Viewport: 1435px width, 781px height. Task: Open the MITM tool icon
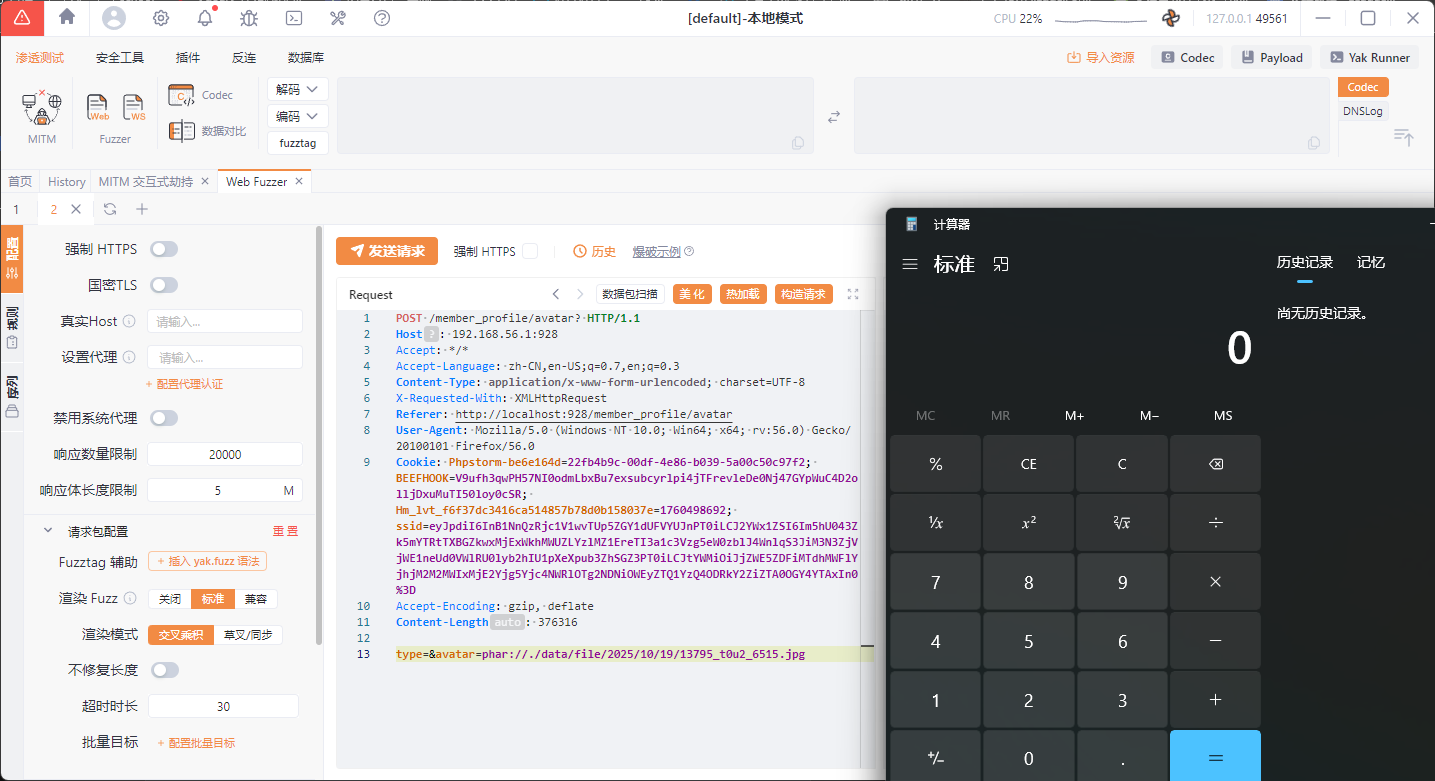pos(42,108)
